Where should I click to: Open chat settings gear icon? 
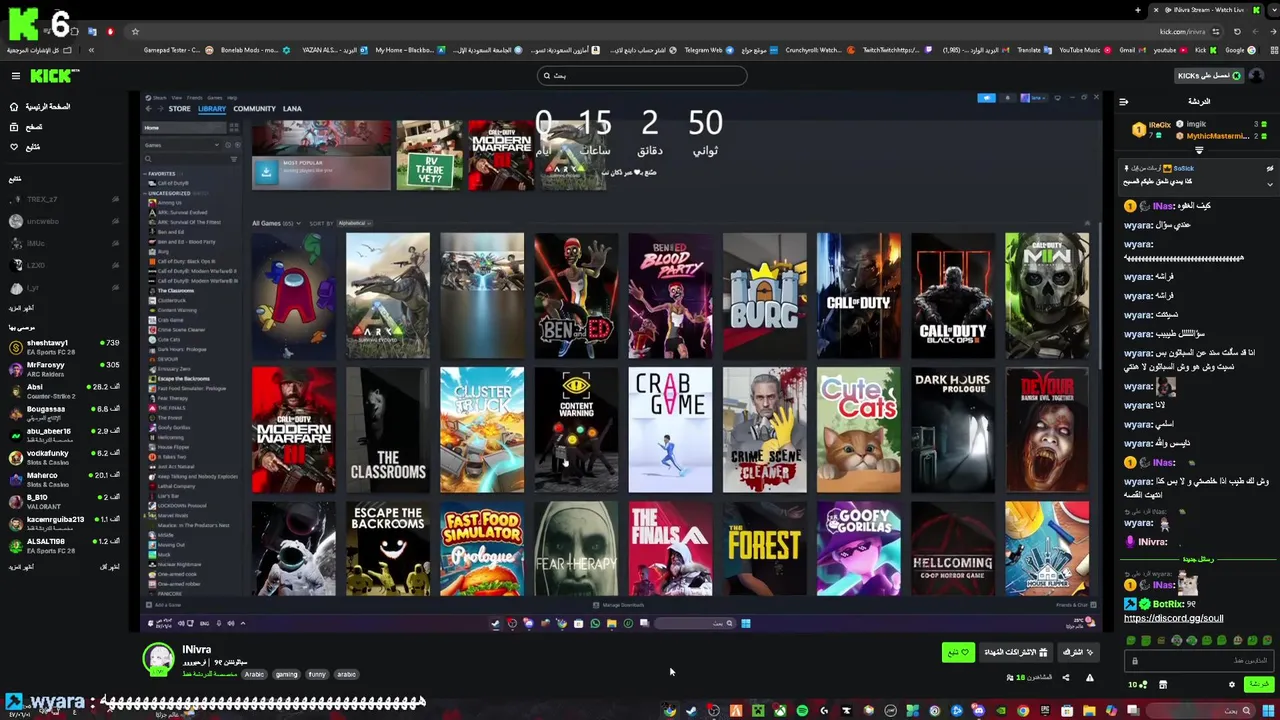1232,685
